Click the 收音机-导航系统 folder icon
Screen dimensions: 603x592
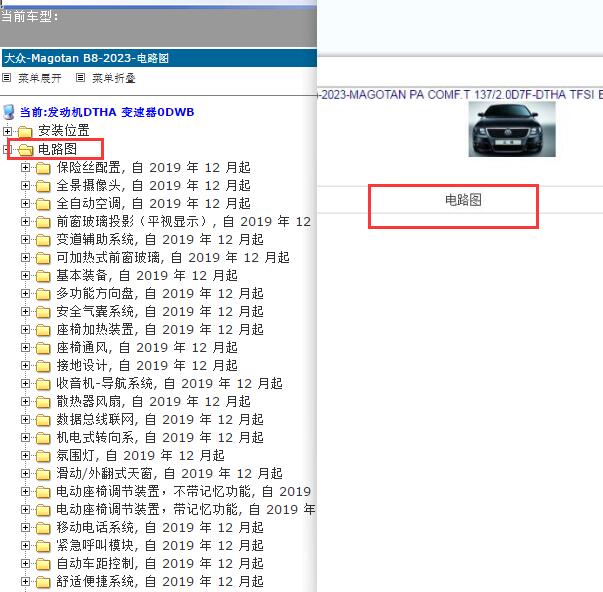(43, 384)
